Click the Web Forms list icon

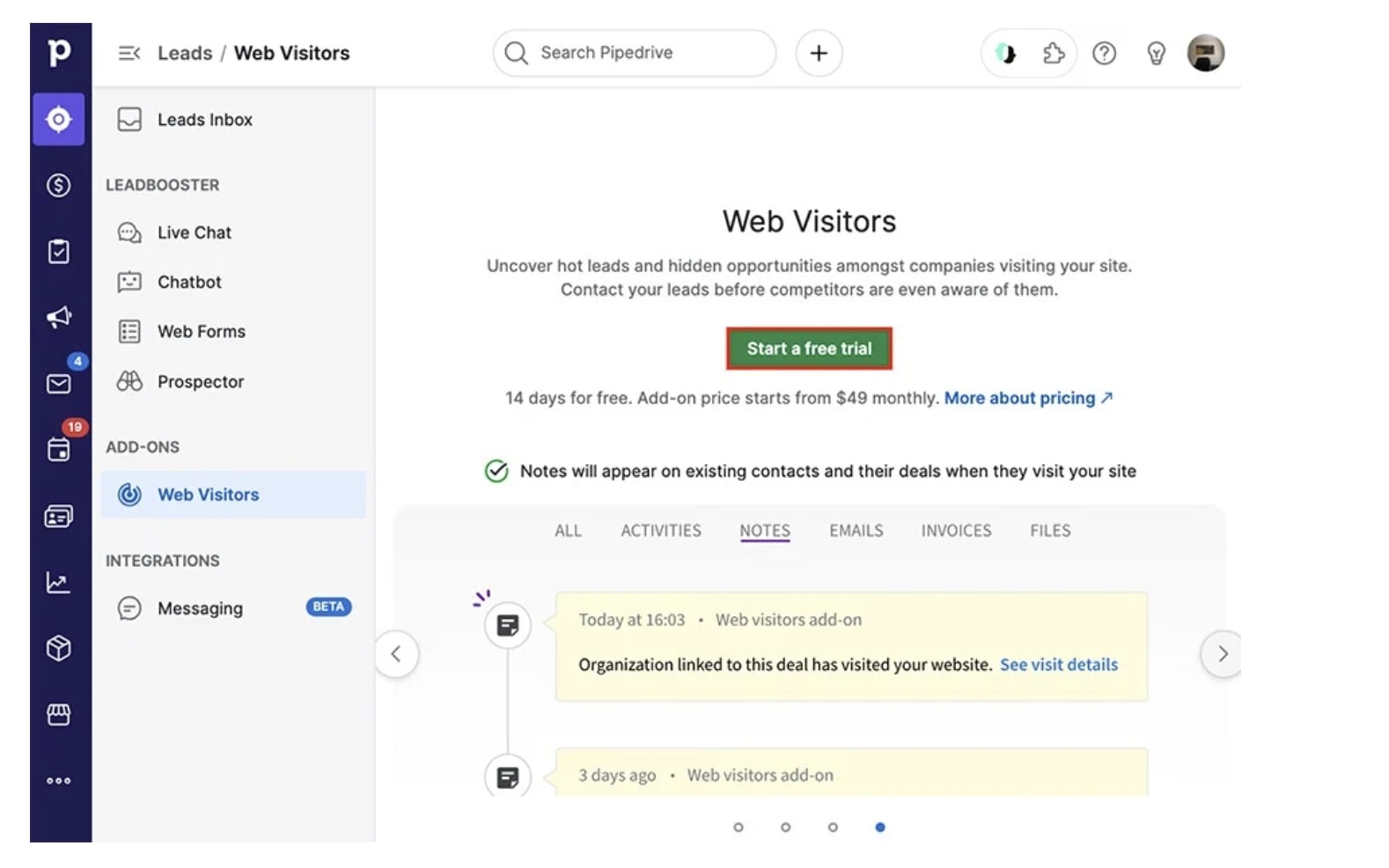click(129, 332)
